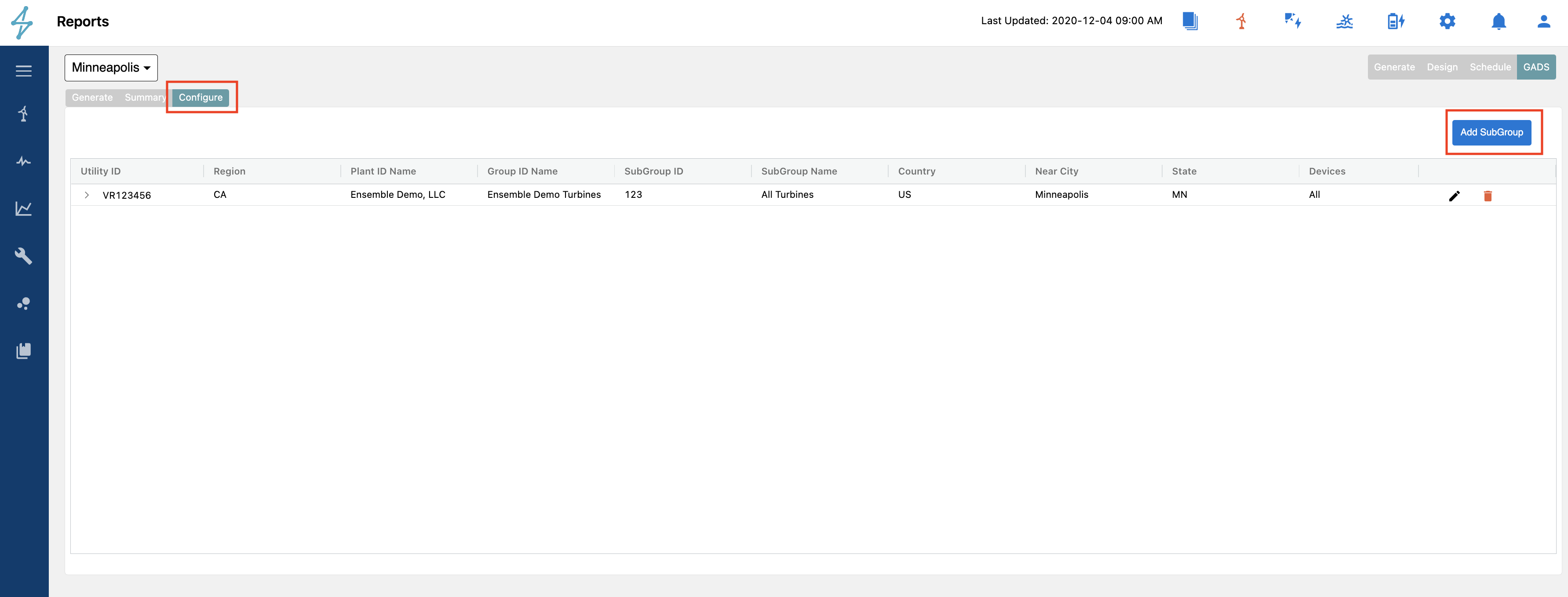Open the settings gear icon

[1447, 22]
